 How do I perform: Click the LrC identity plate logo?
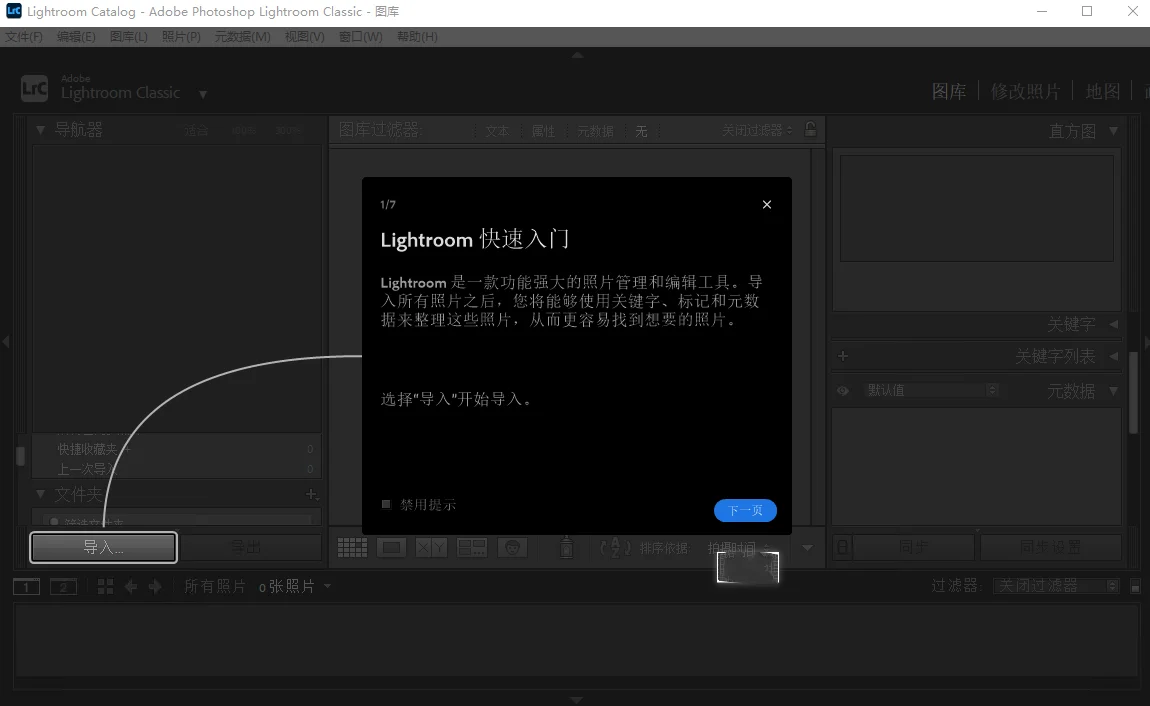click(34, 89)
